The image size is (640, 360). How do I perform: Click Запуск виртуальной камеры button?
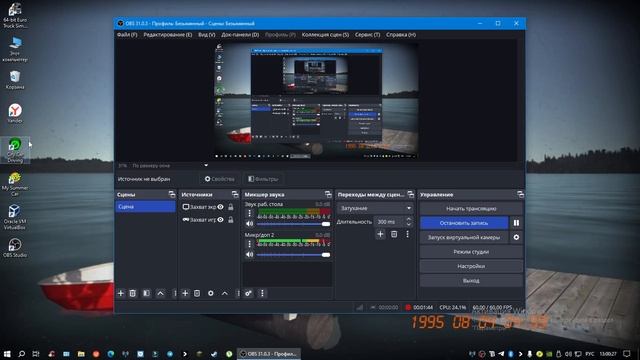click(x=464, y=237)
